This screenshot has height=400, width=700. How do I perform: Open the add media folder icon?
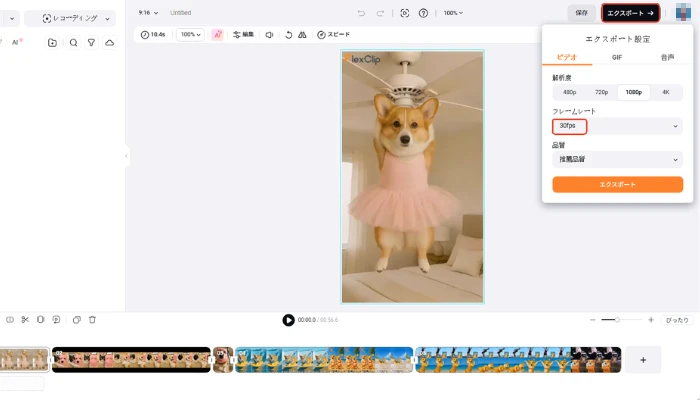[52, 43]
